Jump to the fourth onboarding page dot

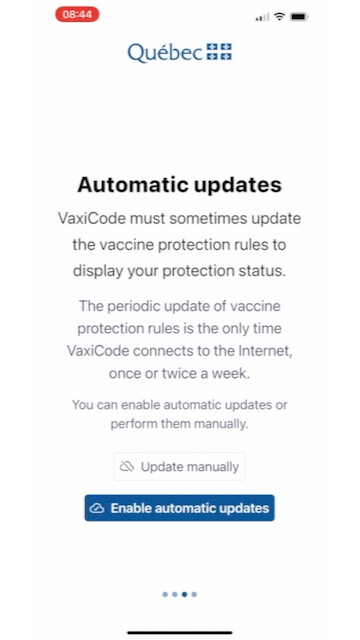point(194,594)
